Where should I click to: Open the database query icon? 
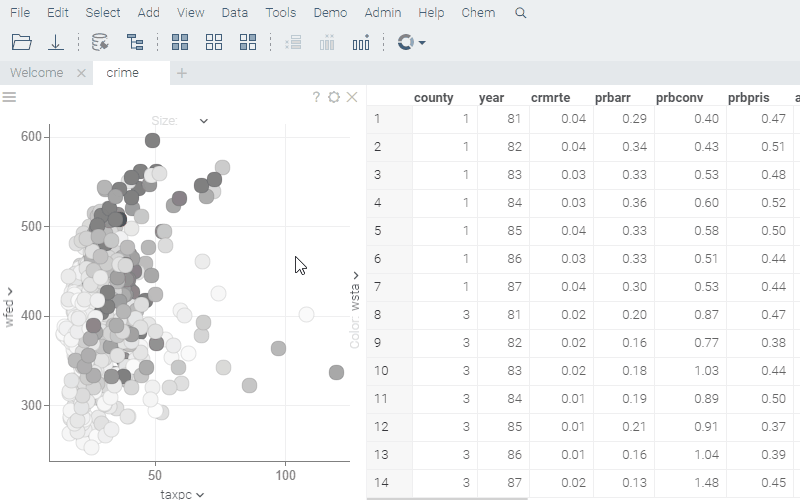click(x=100, y=42)
